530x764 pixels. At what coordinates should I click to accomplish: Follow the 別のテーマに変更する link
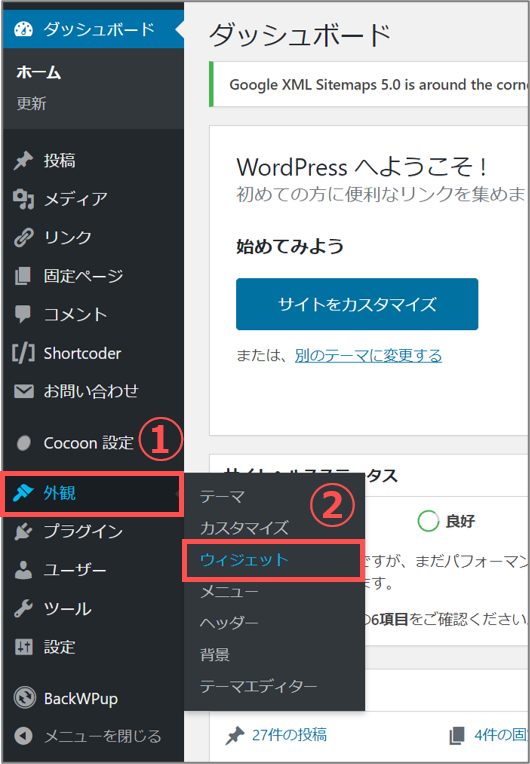tap(368, 355)
